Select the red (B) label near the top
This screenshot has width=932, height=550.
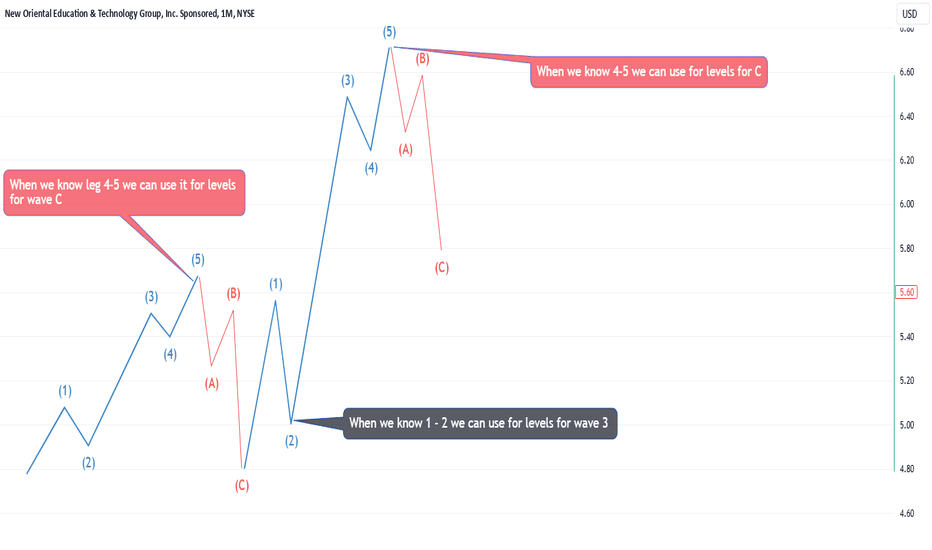[423, 58]
